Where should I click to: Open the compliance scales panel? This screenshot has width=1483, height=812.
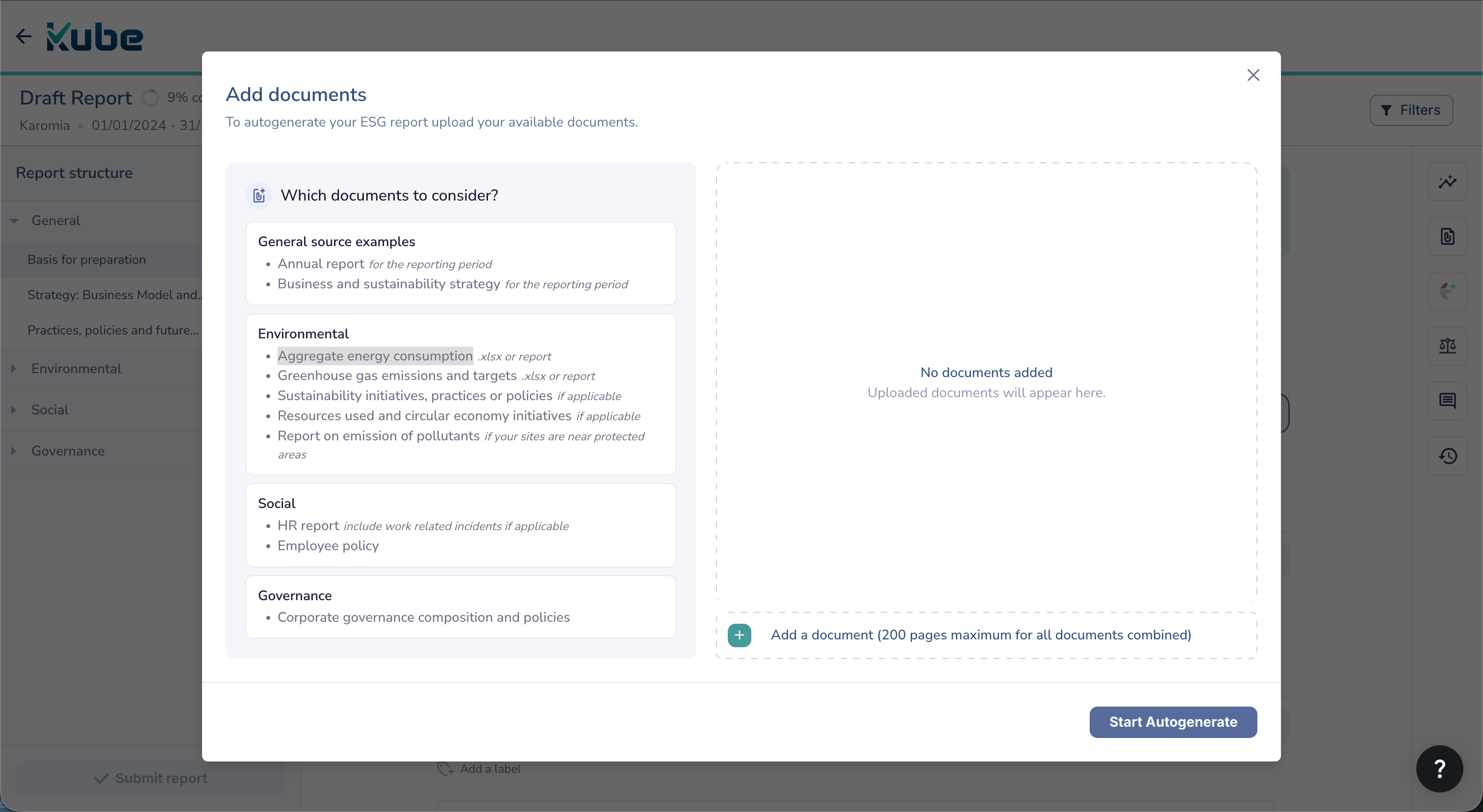pyautogui.click(x=1449, y=346)
